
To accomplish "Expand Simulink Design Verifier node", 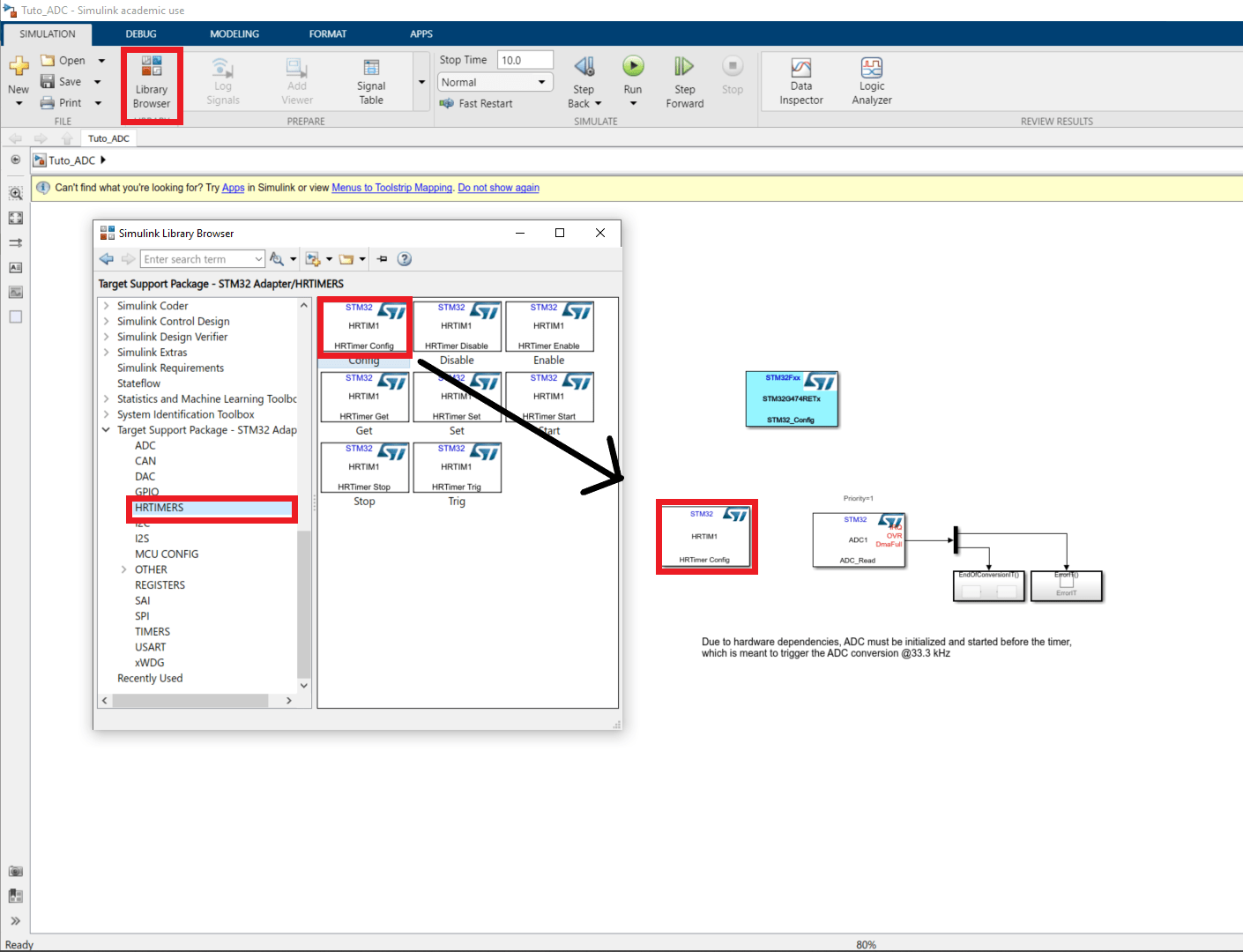I will [106, 337].
